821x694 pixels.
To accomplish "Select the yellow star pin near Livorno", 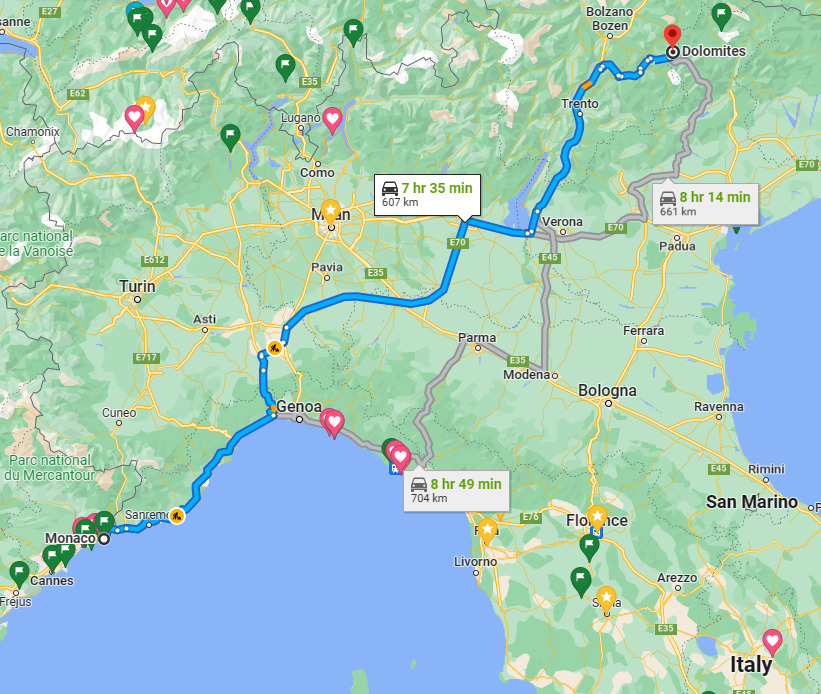I will pyautogui.click(x=487, y=530).
